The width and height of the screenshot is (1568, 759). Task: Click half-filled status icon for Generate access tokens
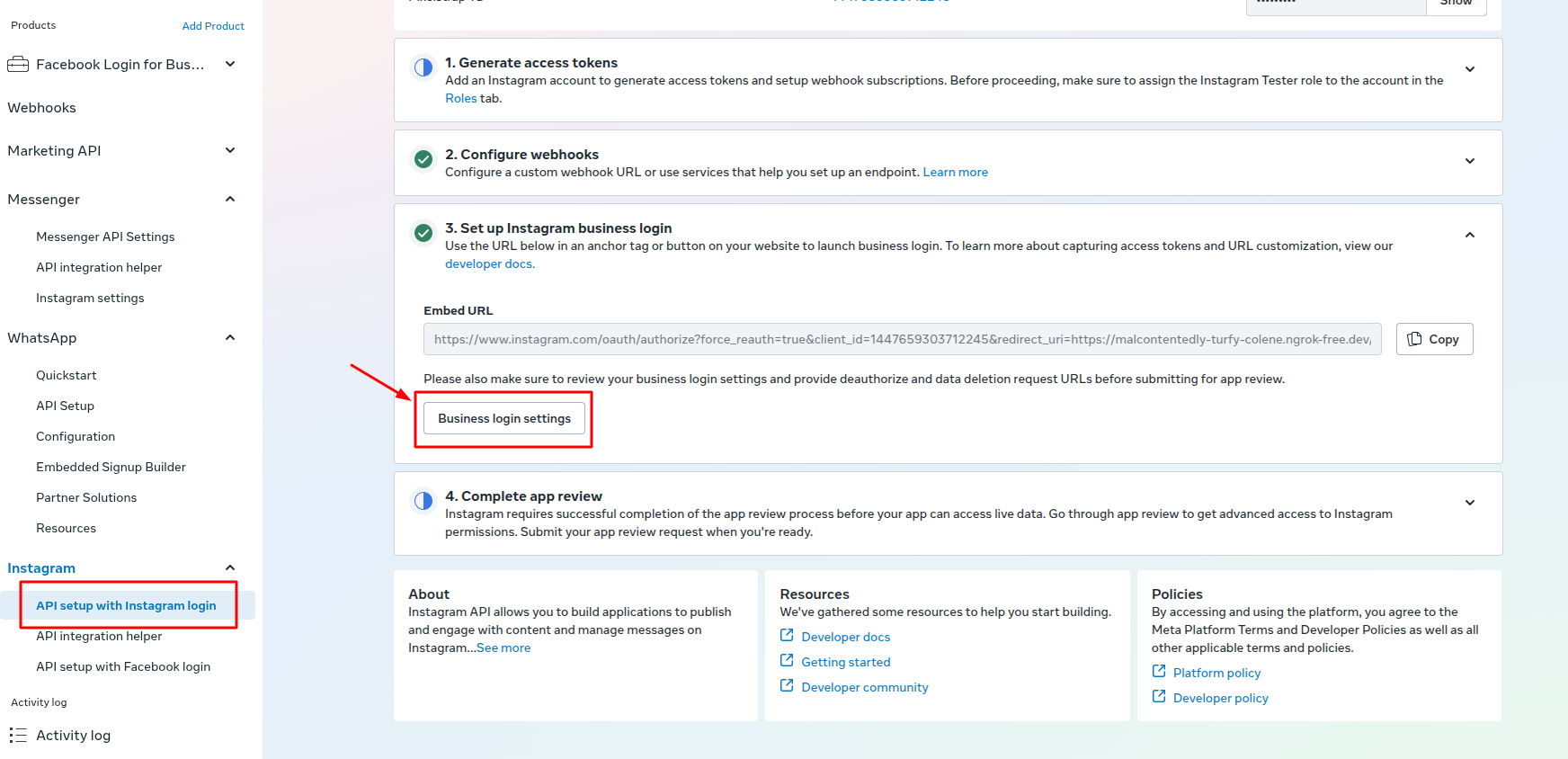point(423,67)
